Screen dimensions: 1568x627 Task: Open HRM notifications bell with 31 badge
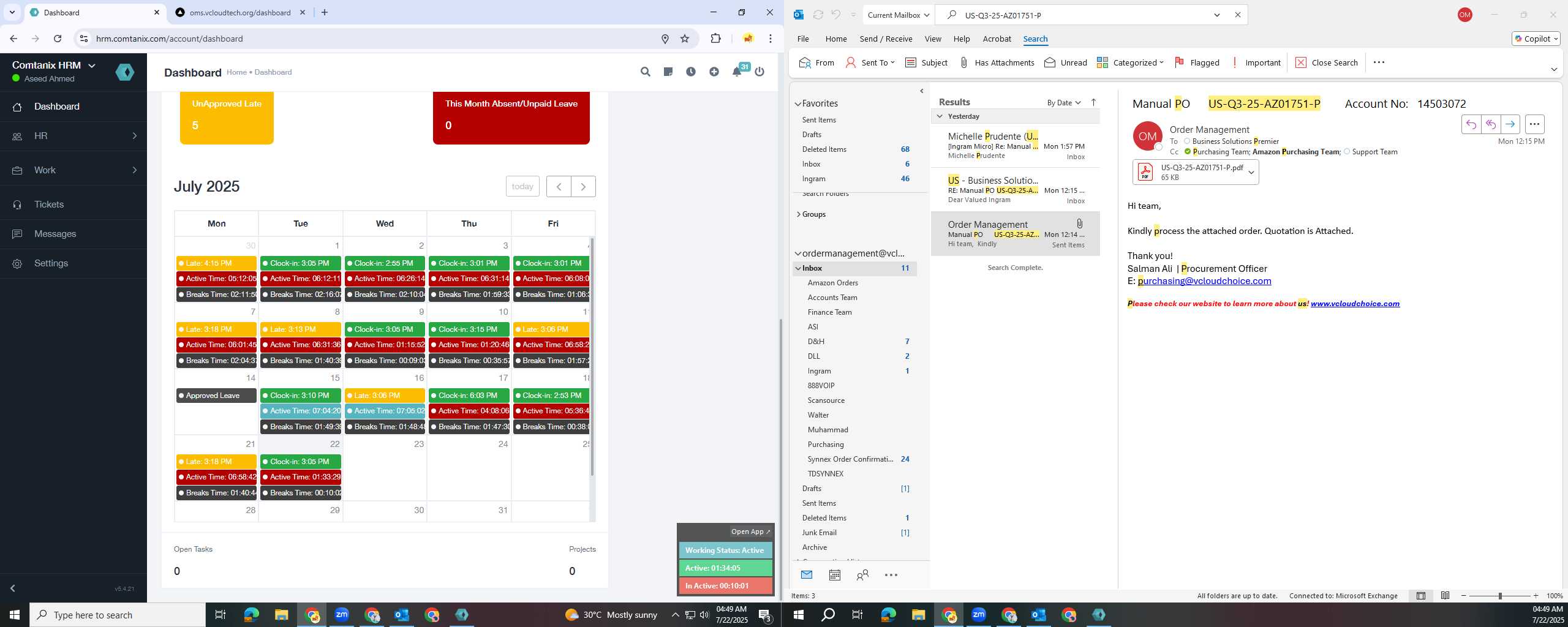point(737,72)
